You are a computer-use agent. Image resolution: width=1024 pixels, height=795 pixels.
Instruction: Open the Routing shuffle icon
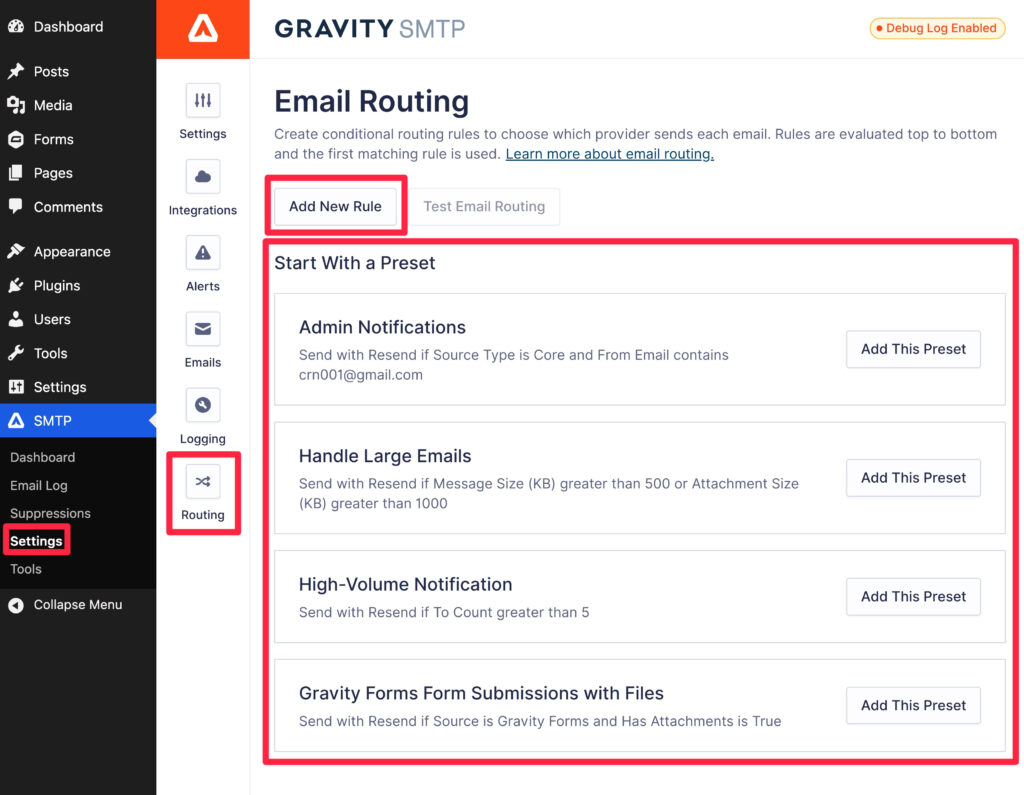tap(203, 481)
